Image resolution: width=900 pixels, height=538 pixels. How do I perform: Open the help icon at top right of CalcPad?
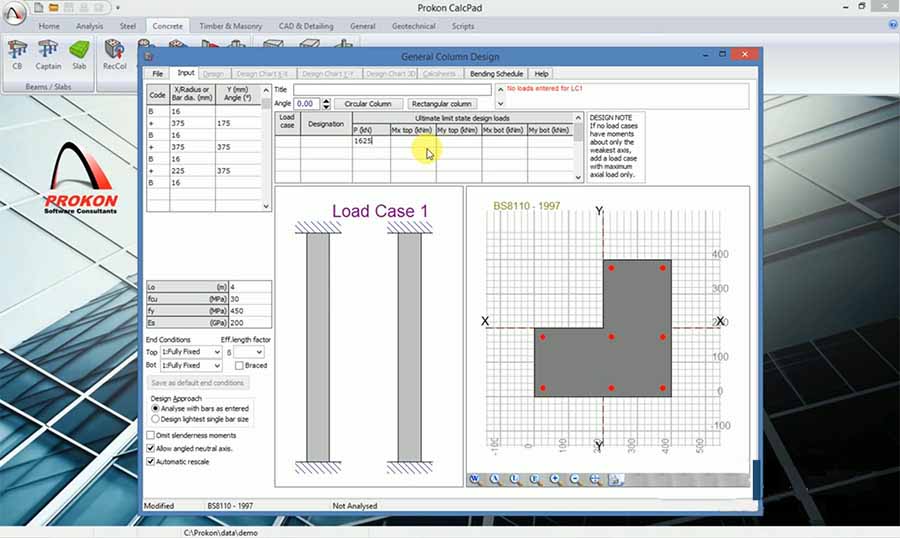tap(893, 24)
